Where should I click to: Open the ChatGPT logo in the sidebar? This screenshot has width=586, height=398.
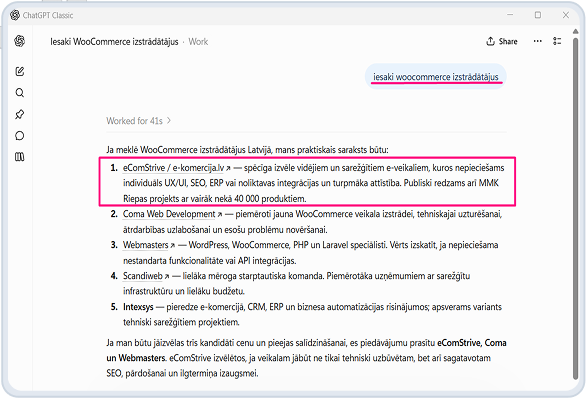(x=19, y=41)
